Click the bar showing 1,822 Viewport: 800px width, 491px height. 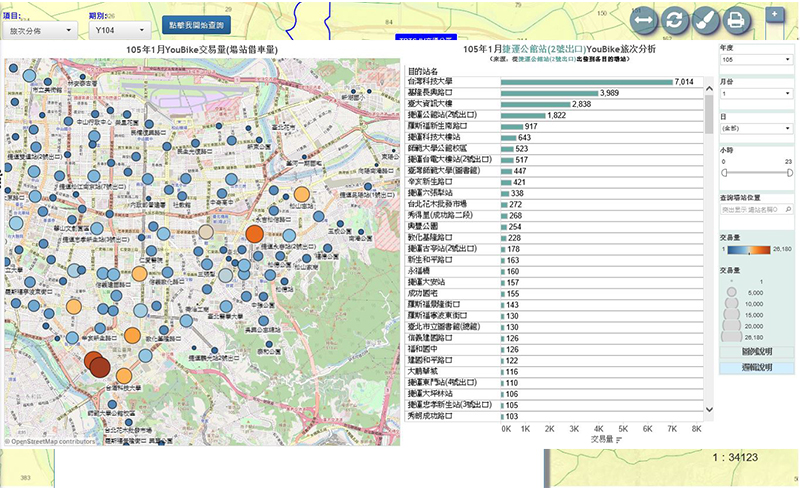click(x=523, y=115)
